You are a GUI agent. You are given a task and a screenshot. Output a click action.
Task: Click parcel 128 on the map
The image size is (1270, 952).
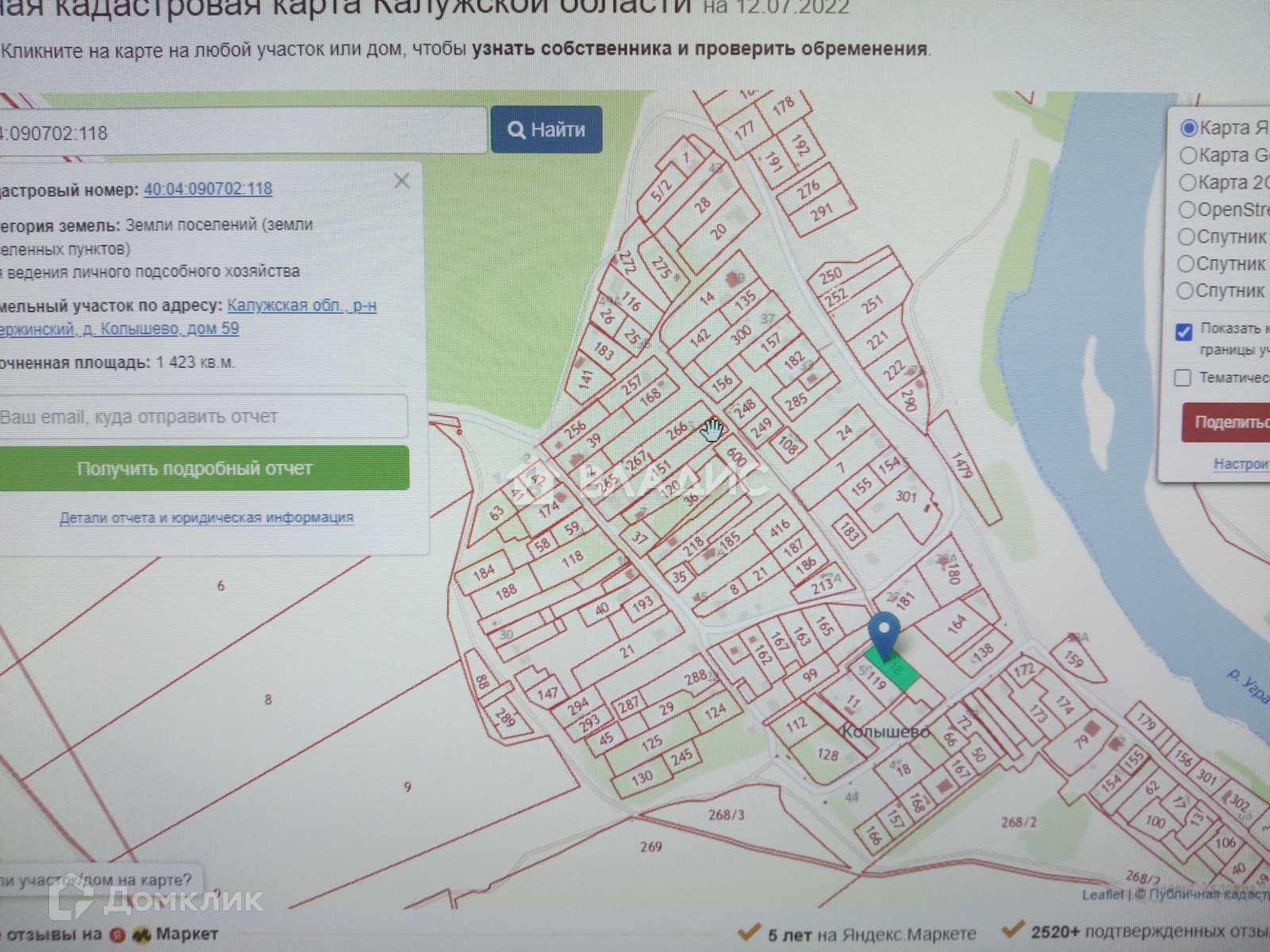(x=827, y=754)
